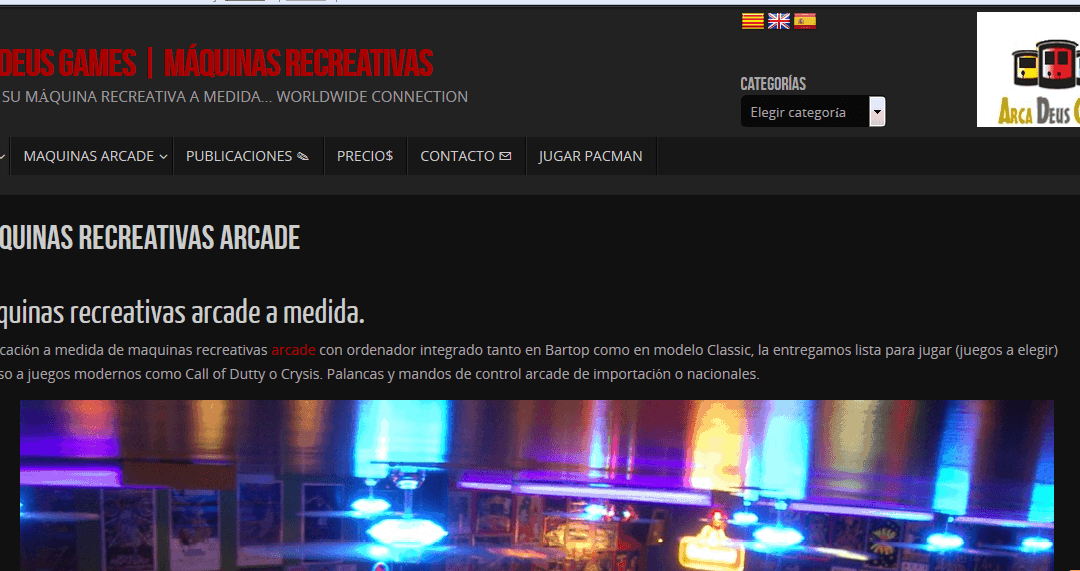Open the CONTACTO menu item
This screenshot has height=571, width=1080.
click(466, 156)
